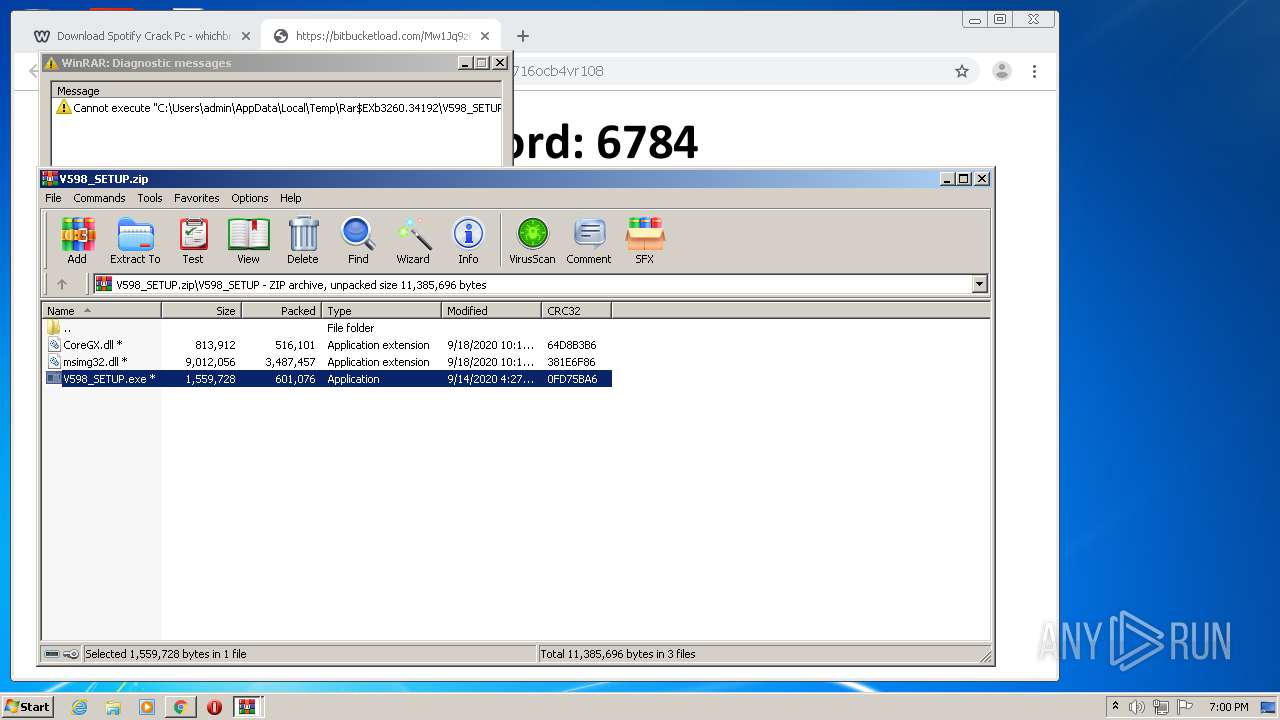The width and height of the screenshot is (1280, 720).
Task: Open the Help menu
Action: point(291,198)
